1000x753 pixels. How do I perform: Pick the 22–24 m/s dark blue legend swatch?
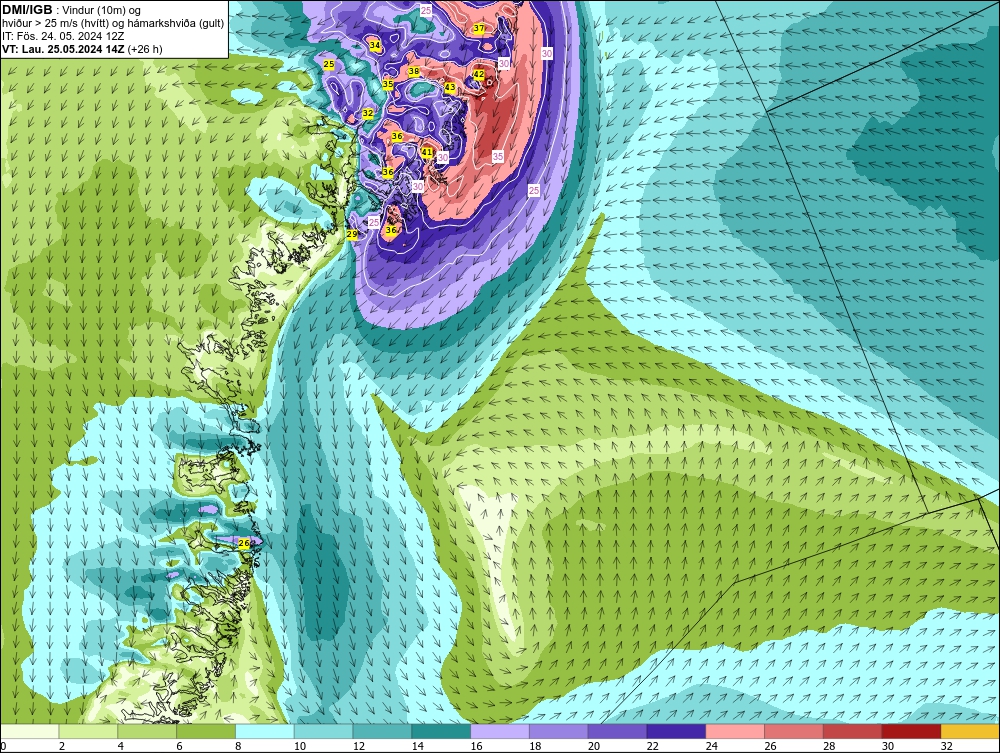point(676,731)
